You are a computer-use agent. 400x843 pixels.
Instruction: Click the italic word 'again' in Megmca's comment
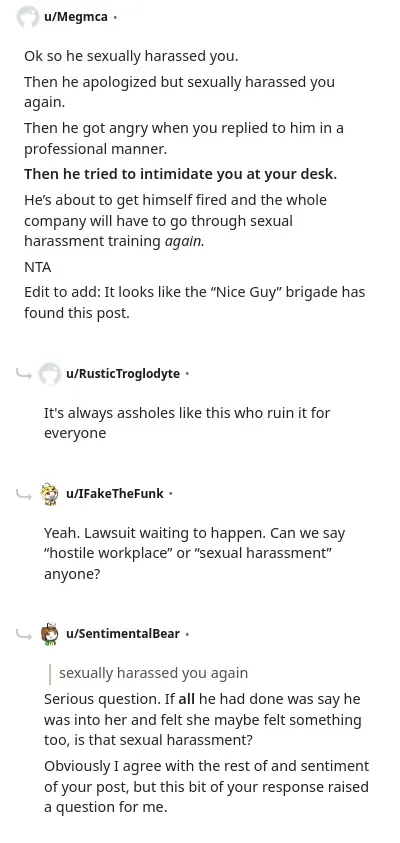coord(184,241)
